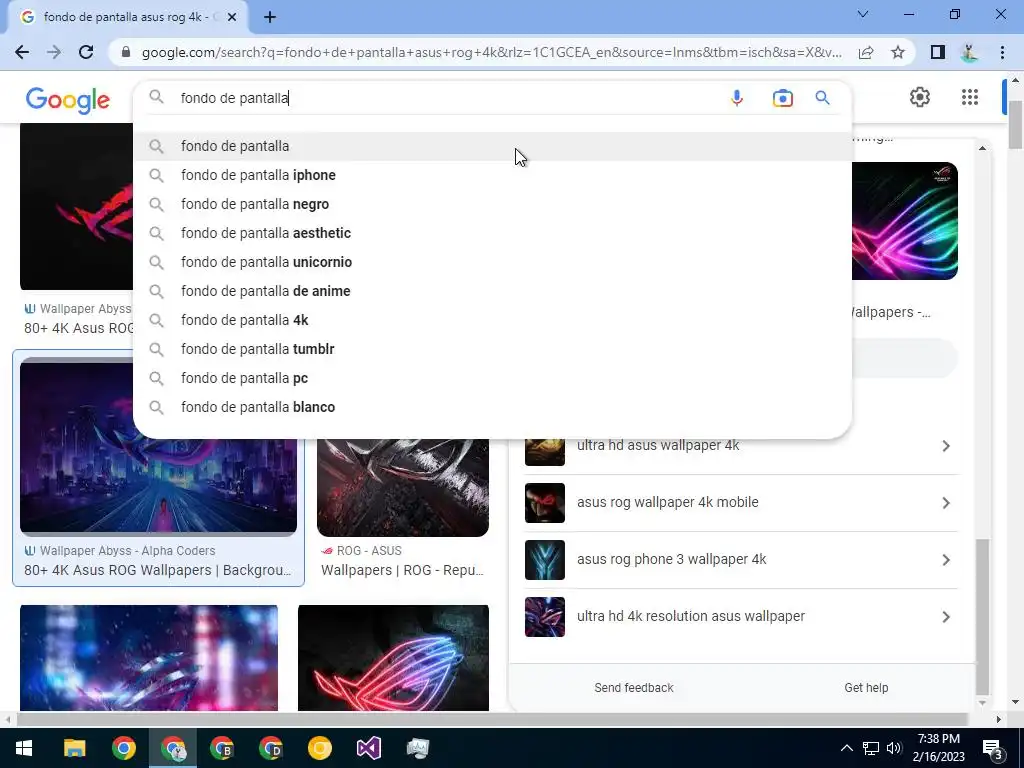Open volume control in system tray
Screen dimensions: 1024x768
893,748
